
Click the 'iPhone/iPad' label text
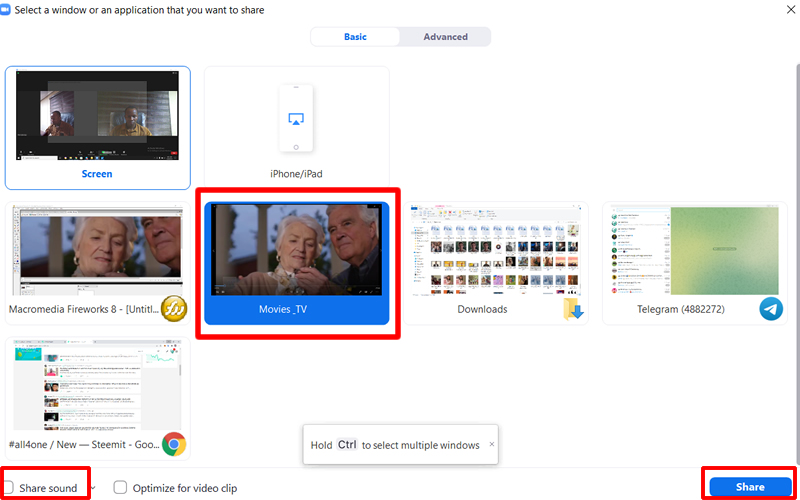(296, 174)
